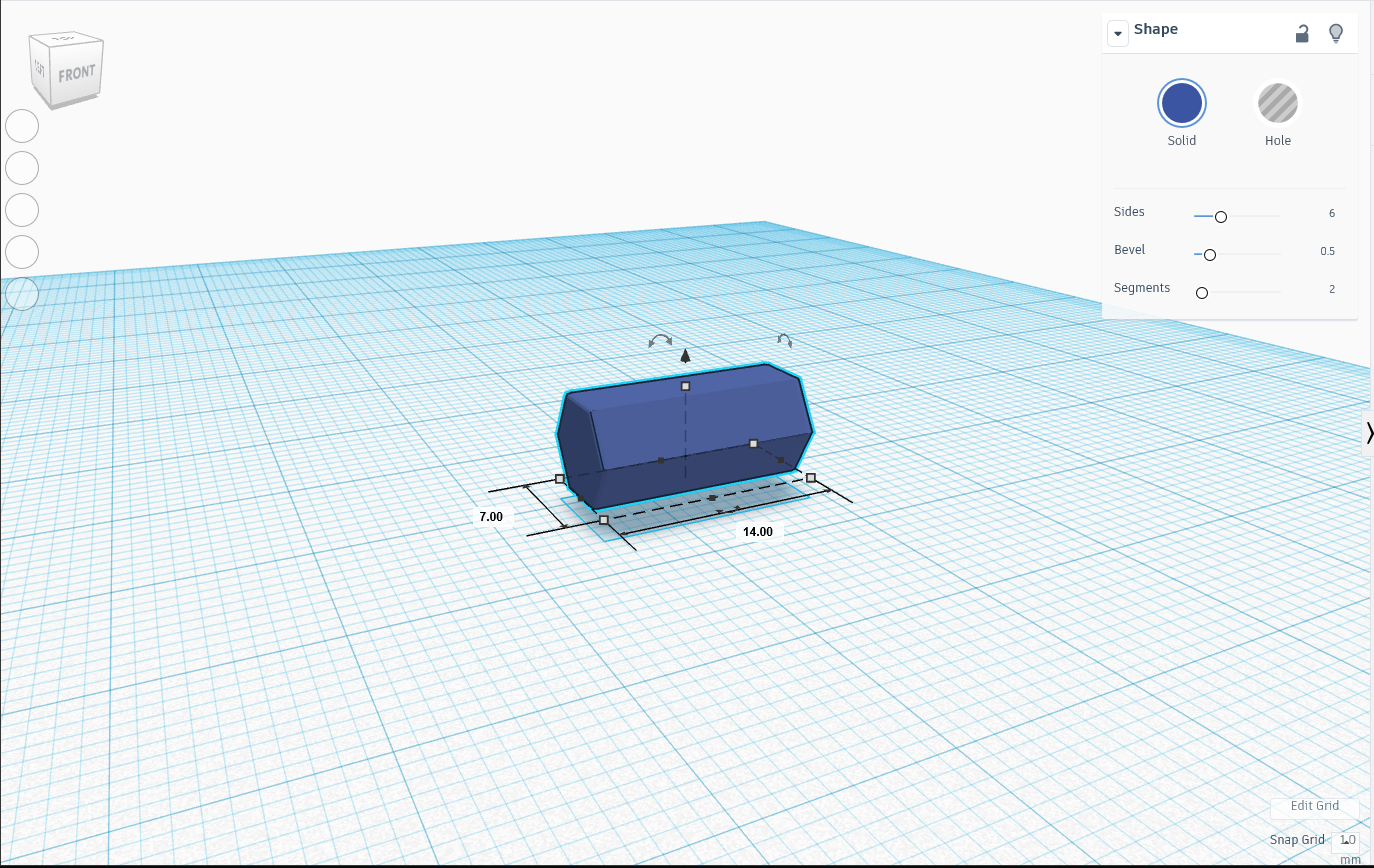Click the FRONT face of the view cube
The image size is (1374, 868).
[x=78, y=72]
